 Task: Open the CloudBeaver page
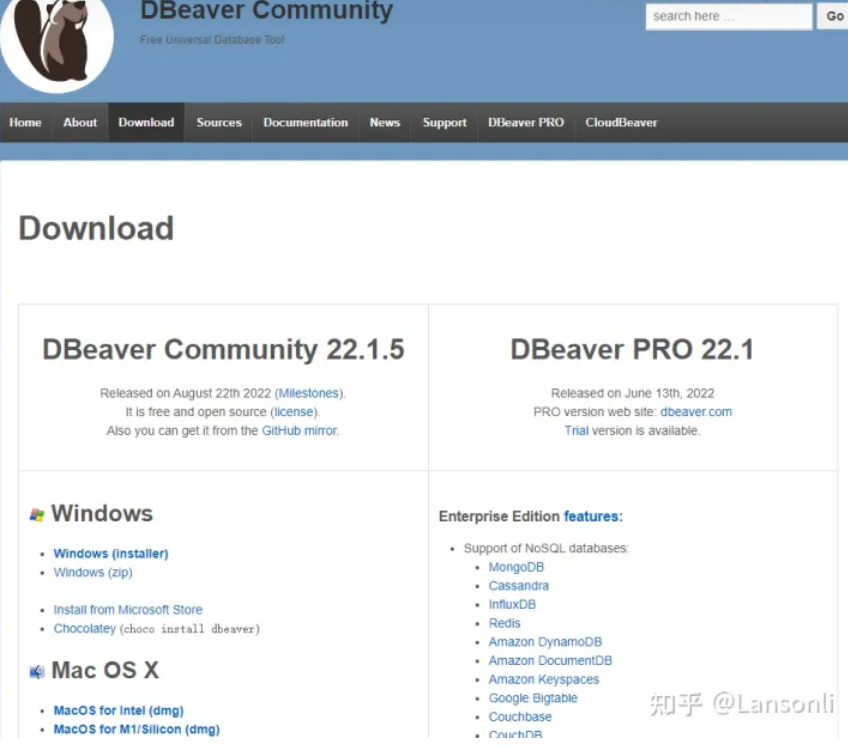coord(621,122)
